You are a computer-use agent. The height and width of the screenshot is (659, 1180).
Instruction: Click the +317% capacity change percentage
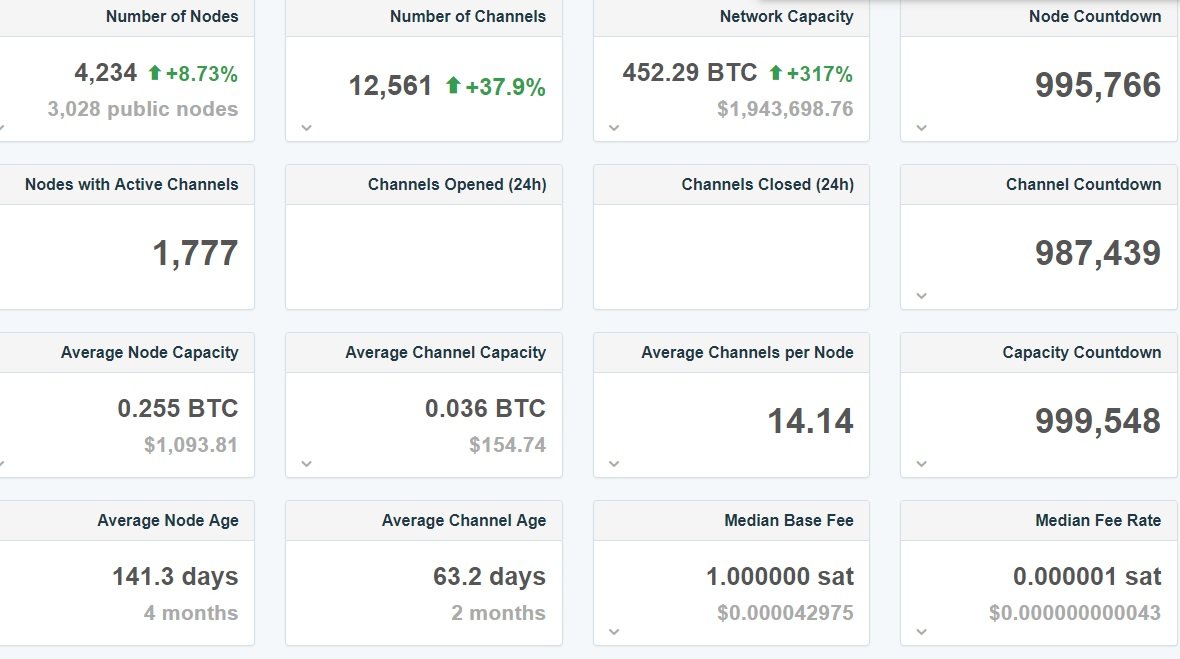click(820, 73)
